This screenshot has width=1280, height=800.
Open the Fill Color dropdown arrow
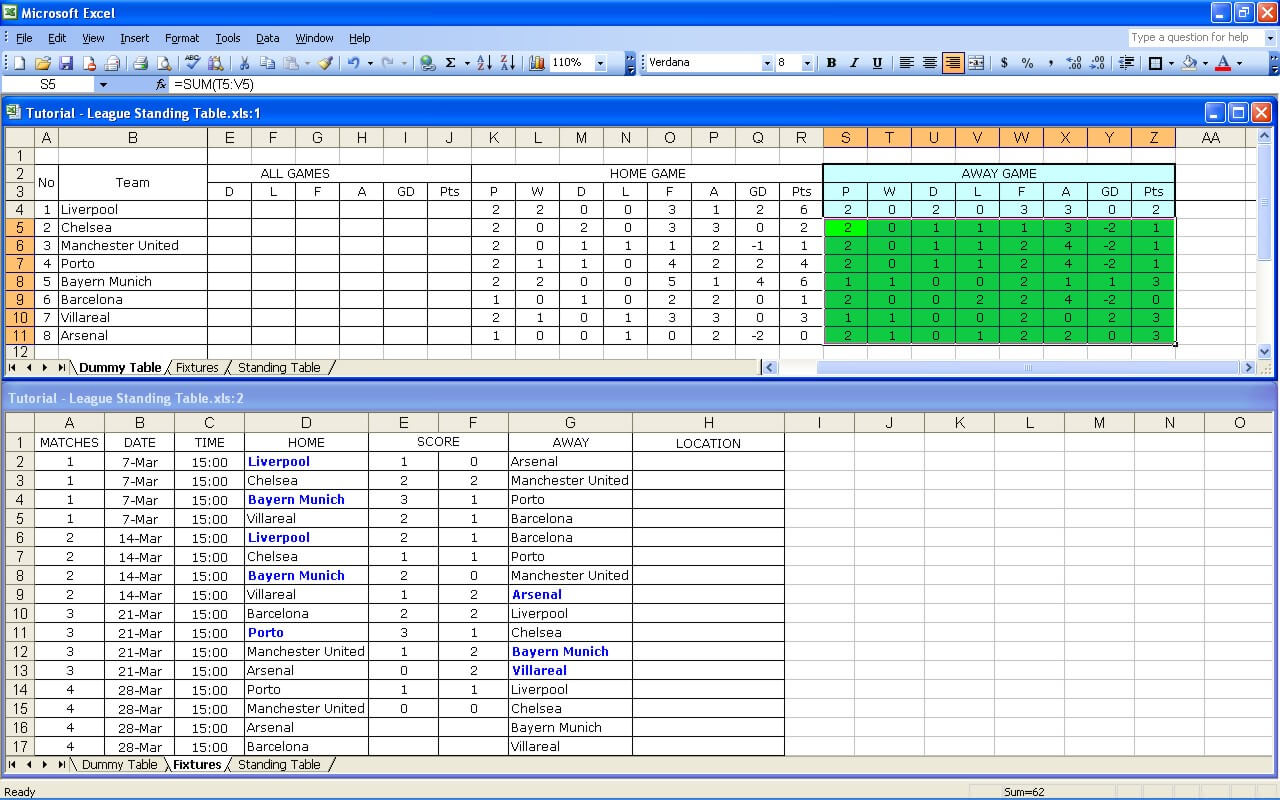[1205, 63]
